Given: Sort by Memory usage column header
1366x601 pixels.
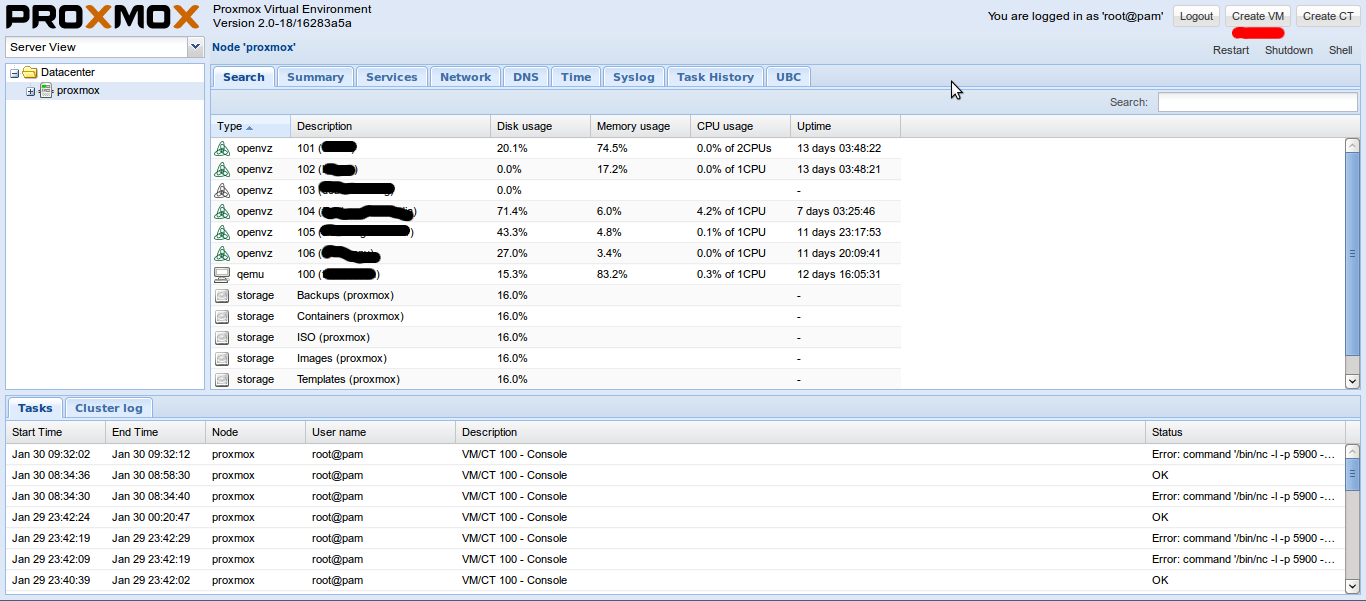Looking at the screenshot, I should tap(641, 126).
